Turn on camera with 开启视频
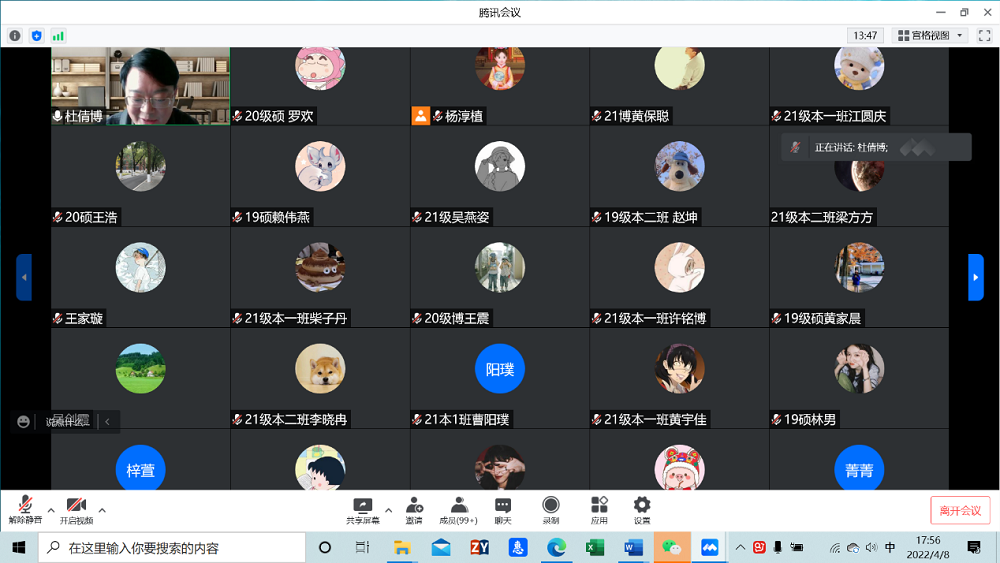Image resolution: width=1000 pixels, height=563 pixels. (x=76, y=510)
